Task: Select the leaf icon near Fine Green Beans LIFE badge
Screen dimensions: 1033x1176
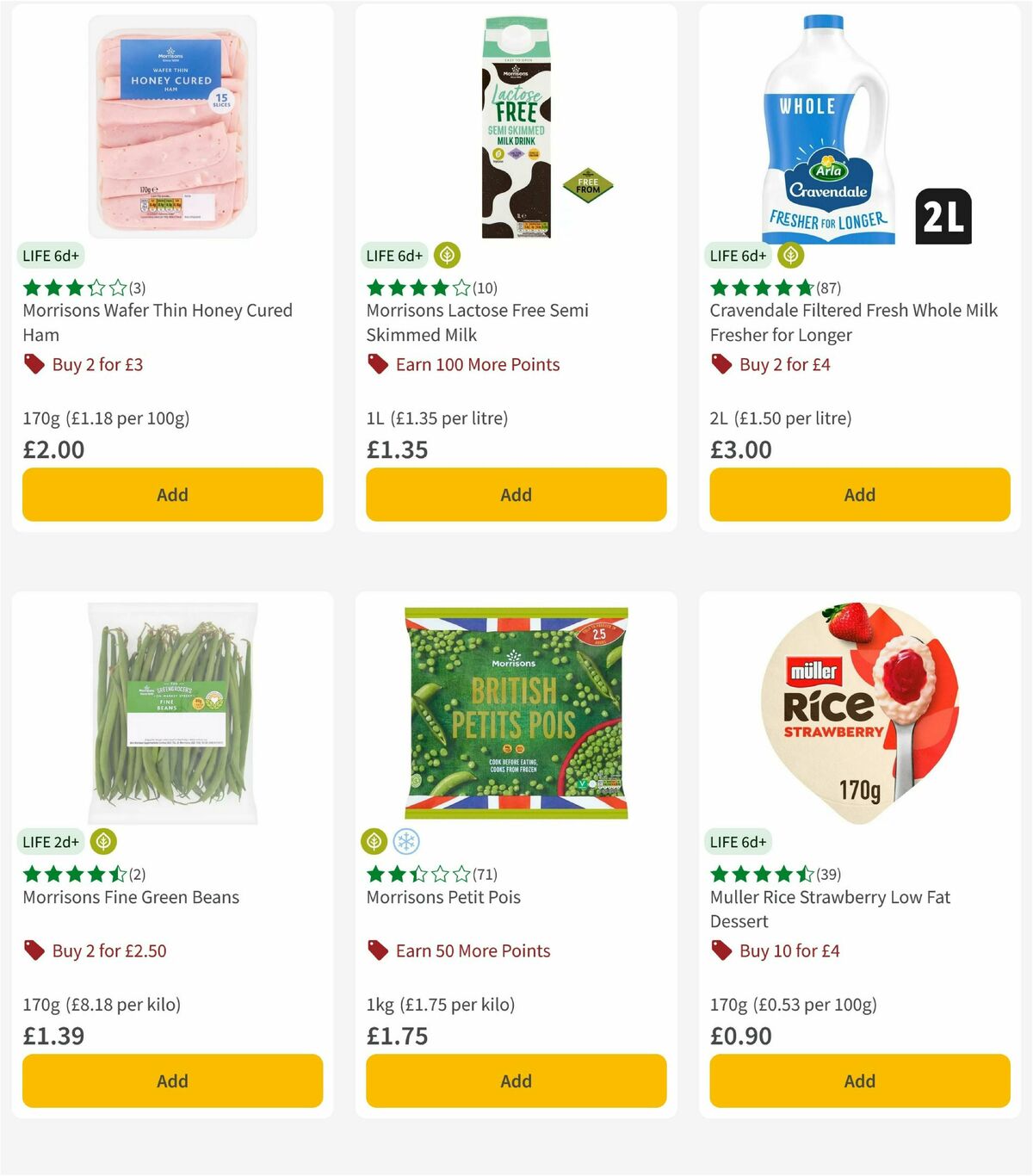Action: coord(103,841)
